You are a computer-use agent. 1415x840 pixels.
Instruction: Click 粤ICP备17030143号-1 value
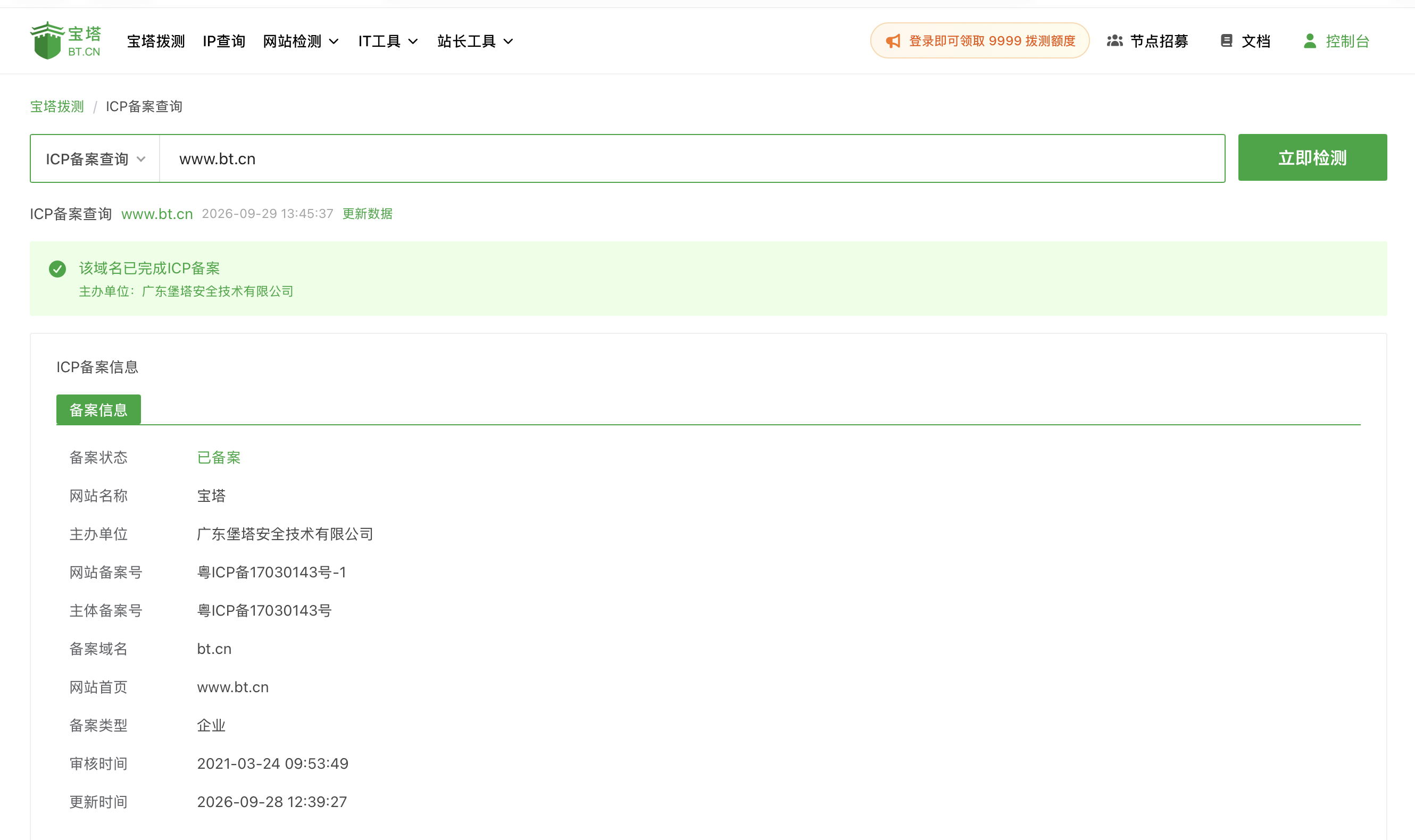point(271,573)
